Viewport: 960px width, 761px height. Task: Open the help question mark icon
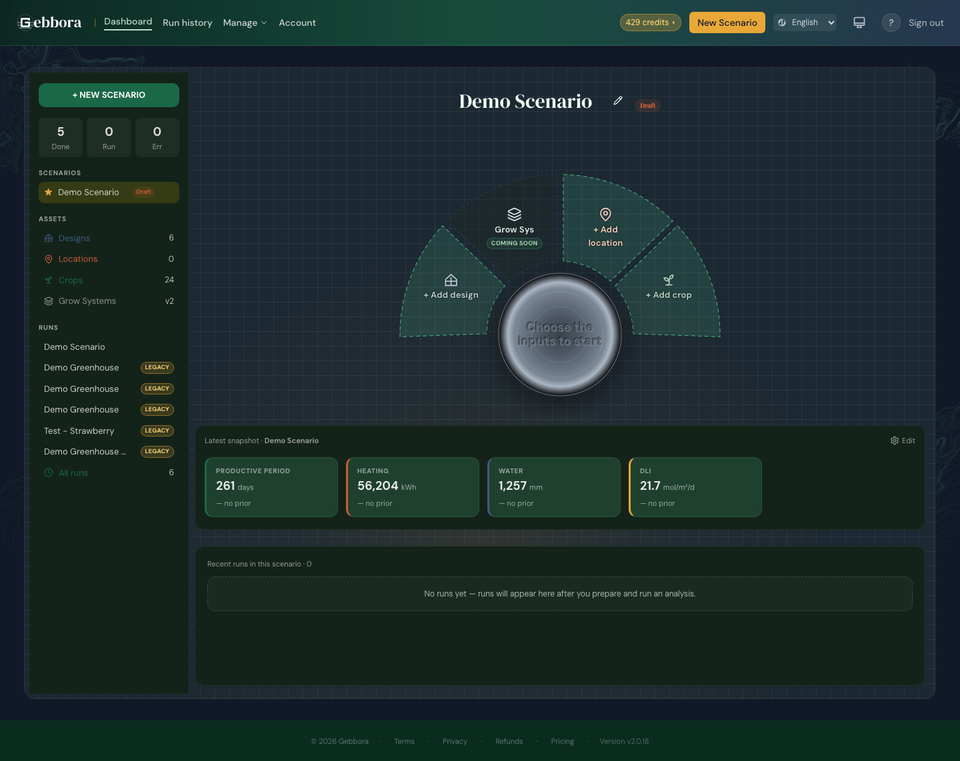891,23
